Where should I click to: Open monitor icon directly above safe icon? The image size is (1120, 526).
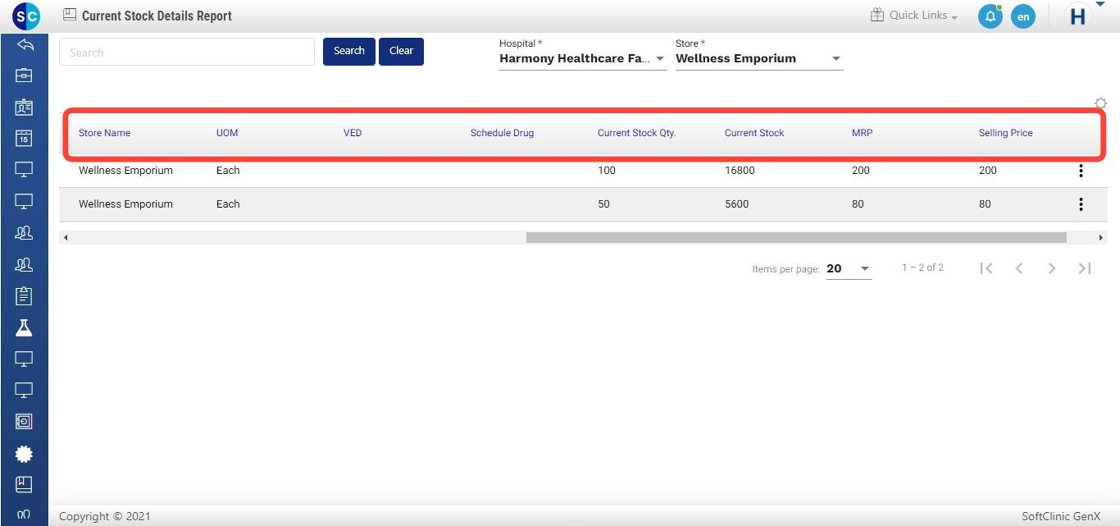click(x=24, y=390)
